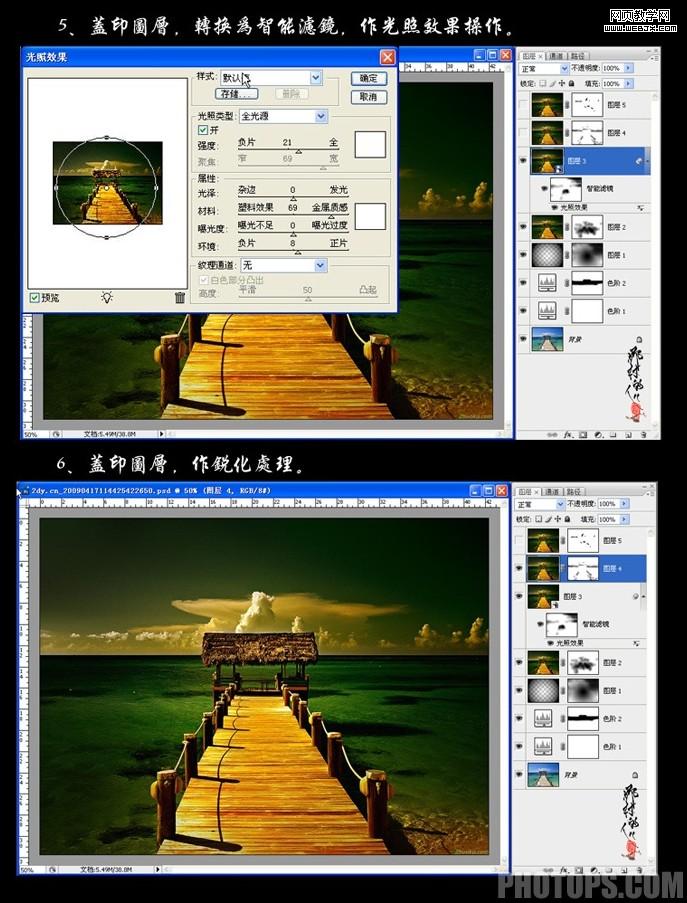687x903 pixels.
Task: Open blend mode 正常 dropdown in step 5 panel
Action: 564,69
